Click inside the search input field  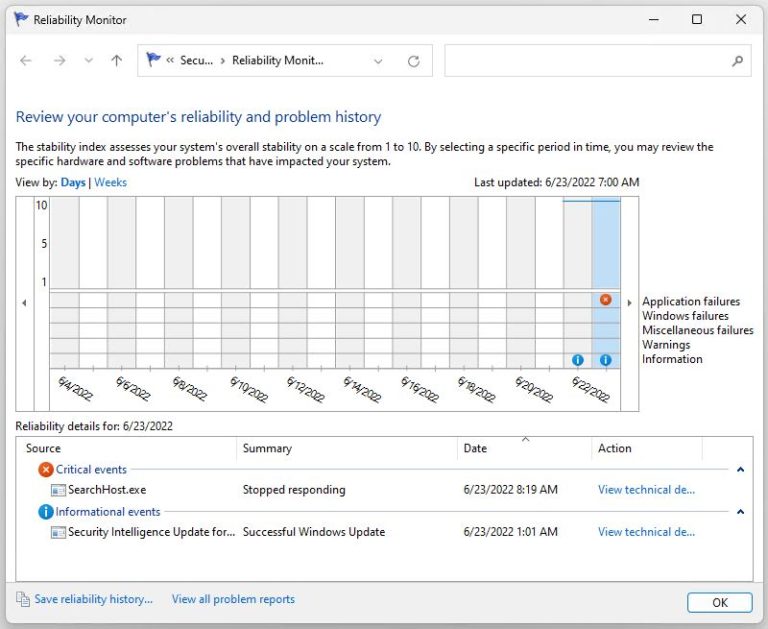[585, 61]
